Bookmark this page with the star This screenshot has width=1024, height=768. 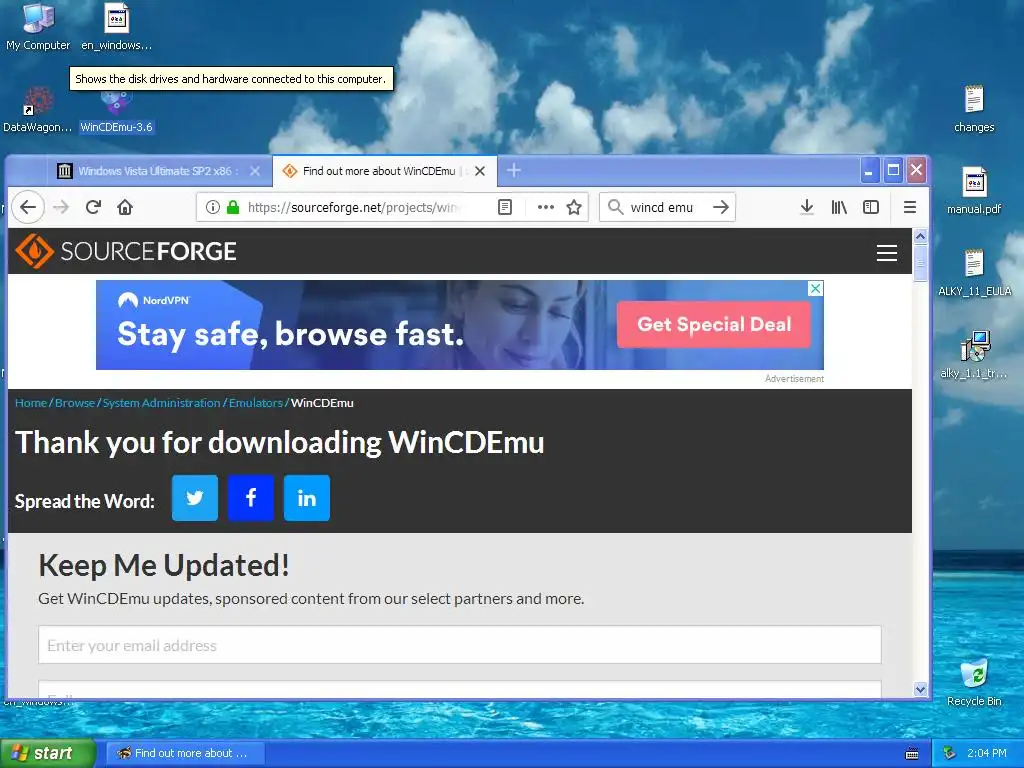(574, 208)
